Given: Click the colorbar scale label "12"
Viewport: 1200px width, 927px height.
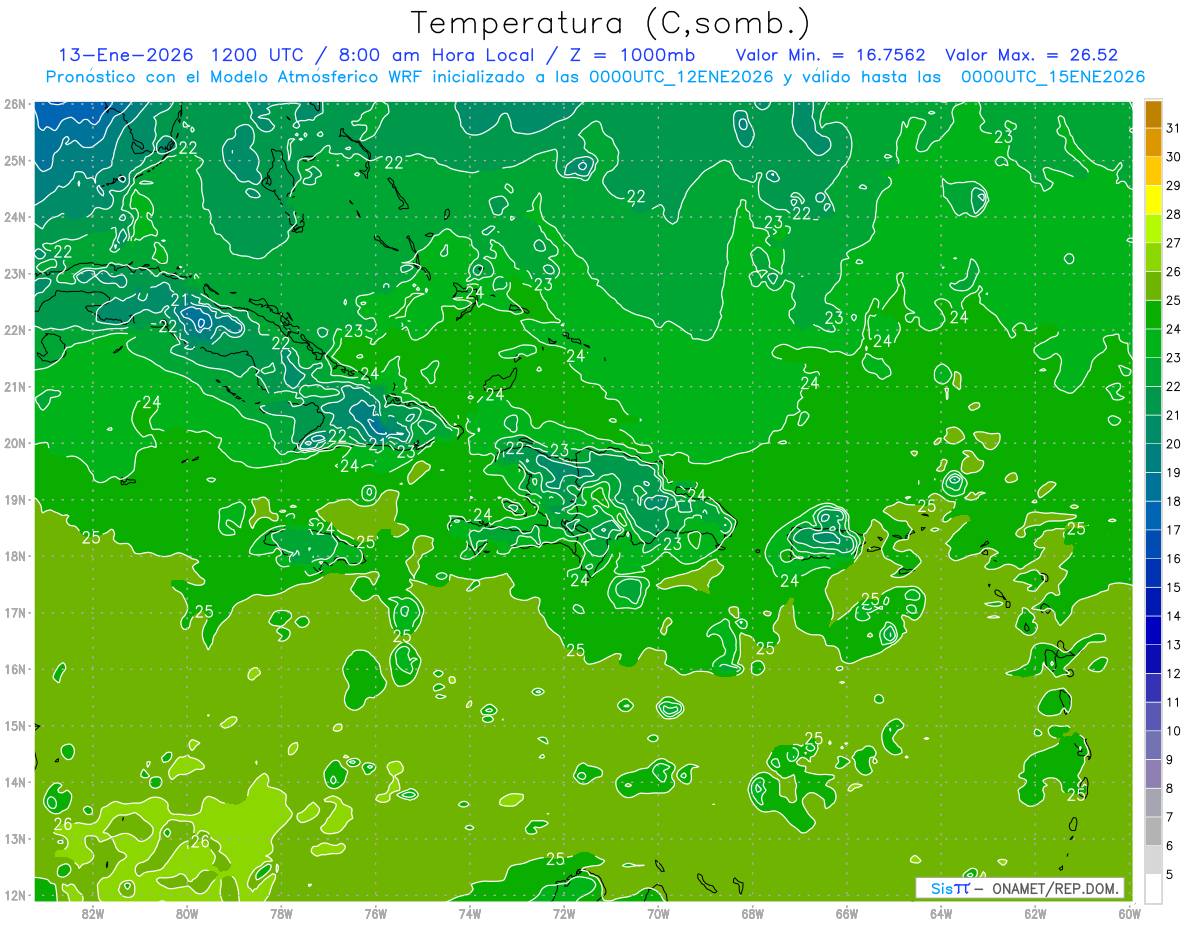Looking at the screenshot, I should click(1173, 674).
